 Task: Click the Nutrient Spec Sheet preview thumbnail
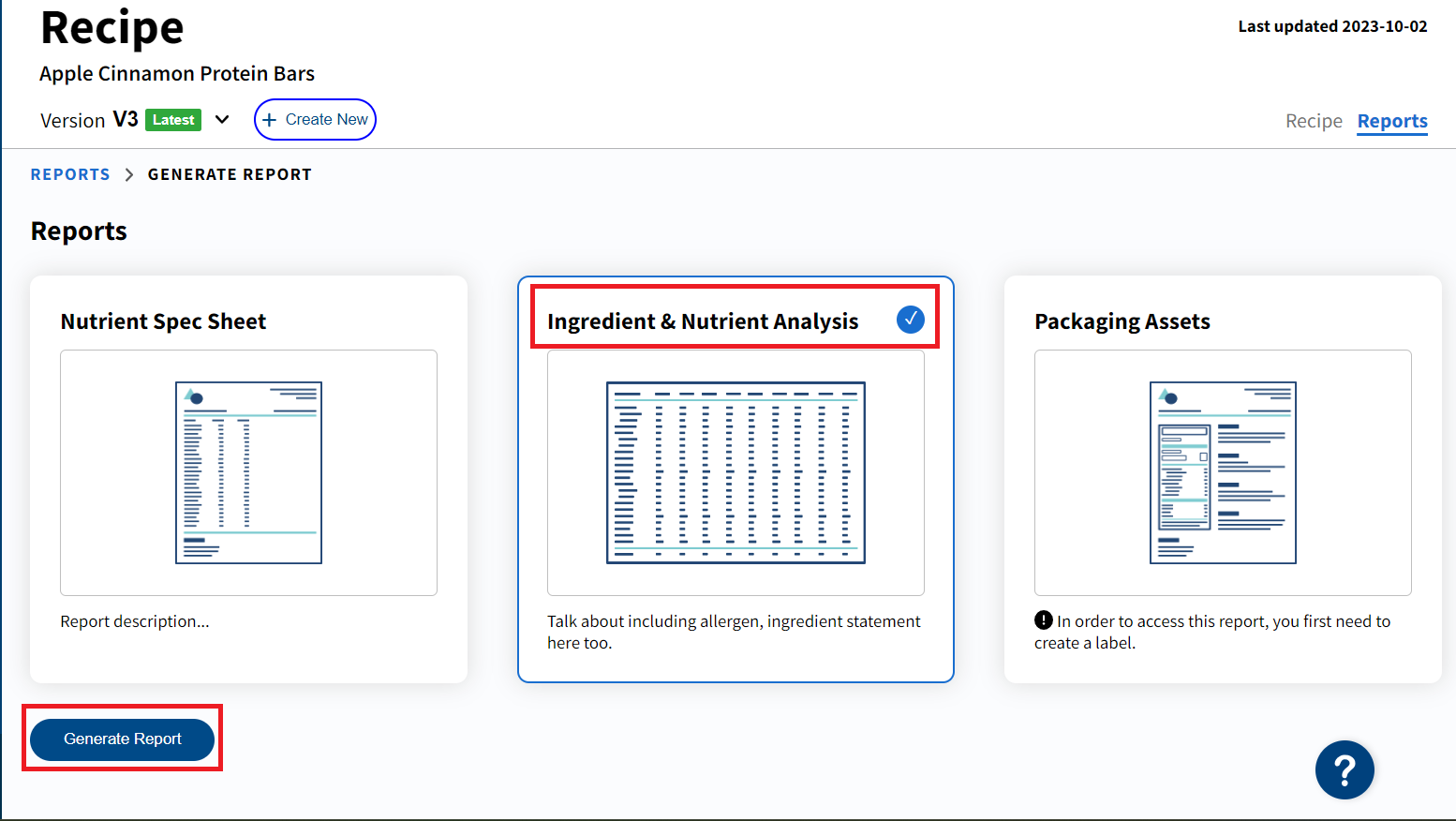[248, 472]
